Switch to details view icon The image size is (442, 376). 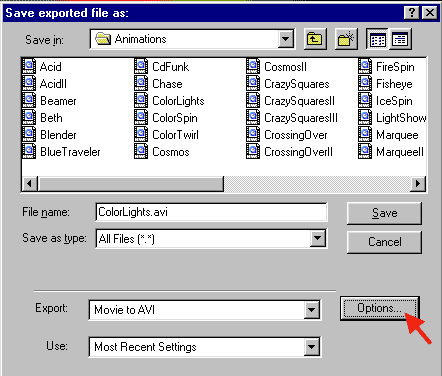(x=400, y=39)
